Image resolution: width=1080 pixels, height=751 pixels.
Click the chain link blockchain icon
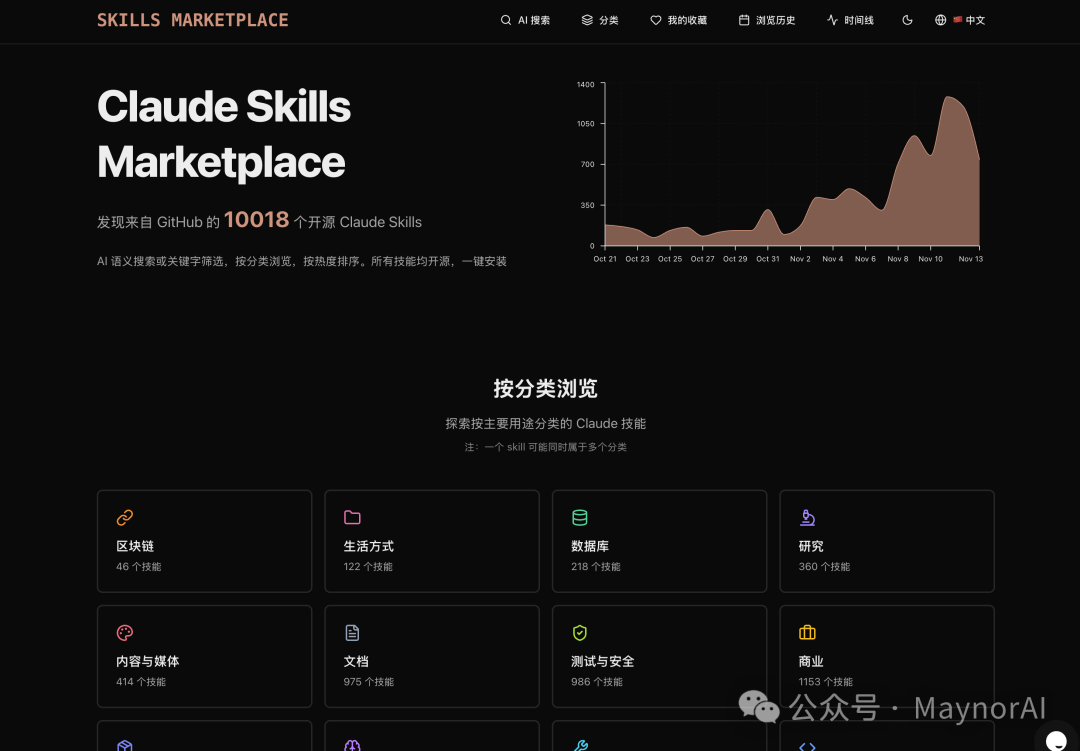coord(125,517)
